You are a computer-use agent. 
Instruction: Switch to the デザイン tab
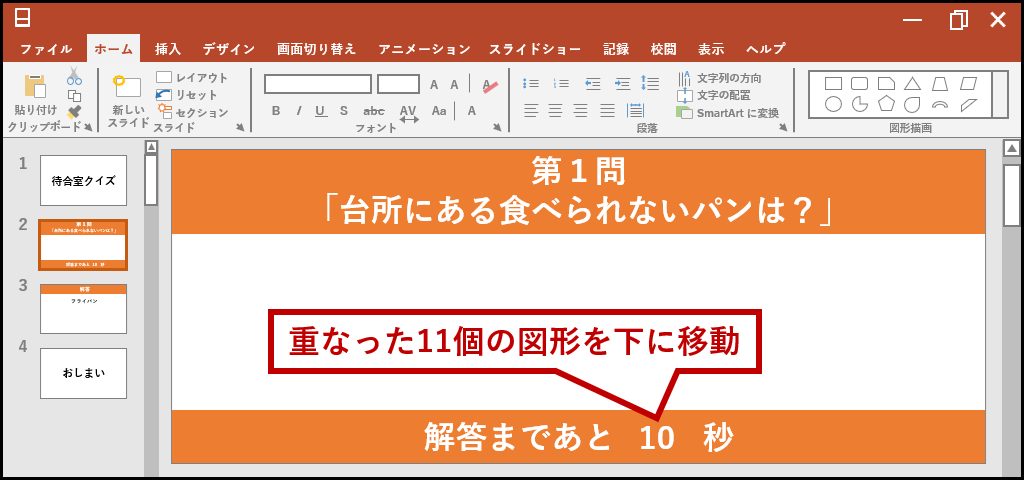tap(229, 49)
